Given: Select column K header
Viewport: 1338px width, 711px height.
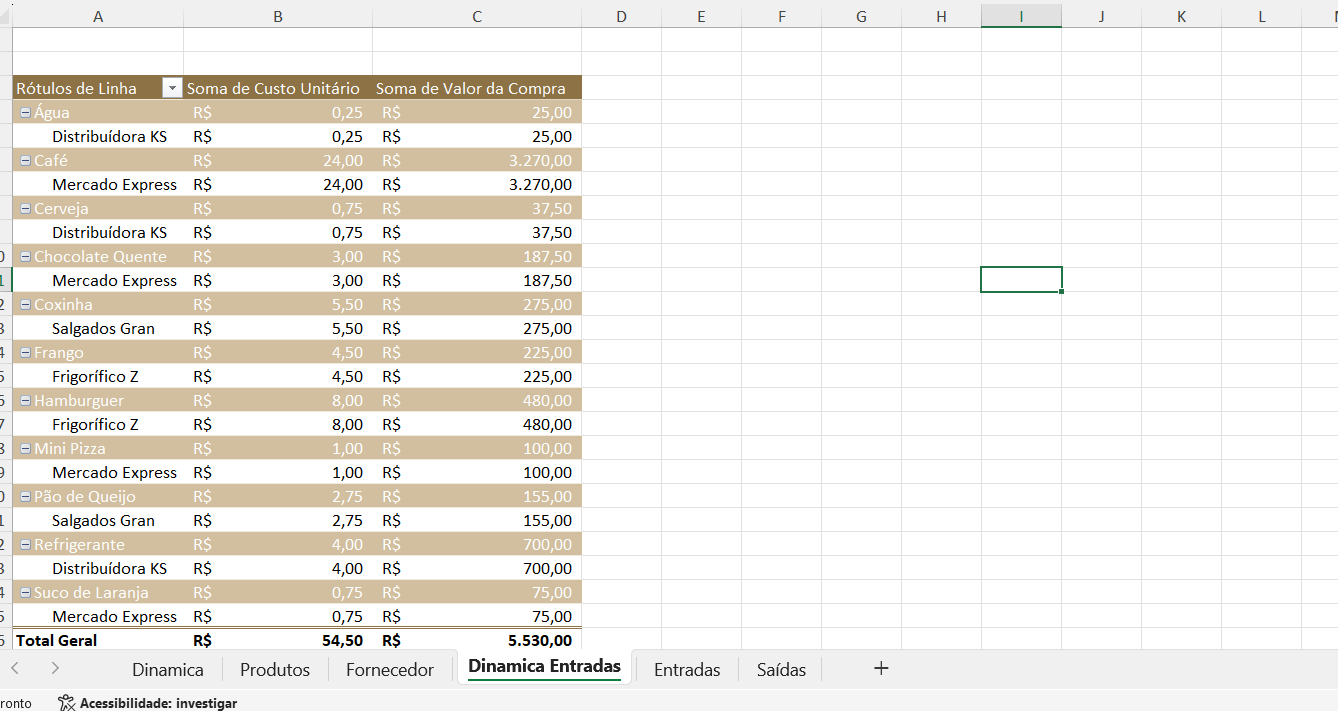Looking at the screenshot, I should pos(1181,16).
